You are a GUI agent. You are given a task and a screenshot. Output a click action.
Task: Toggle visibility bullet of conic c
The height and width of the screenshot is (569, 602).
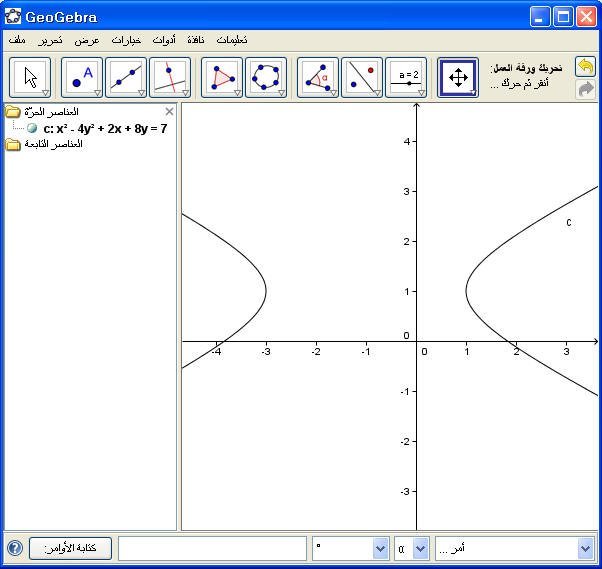tap(32, 128)
